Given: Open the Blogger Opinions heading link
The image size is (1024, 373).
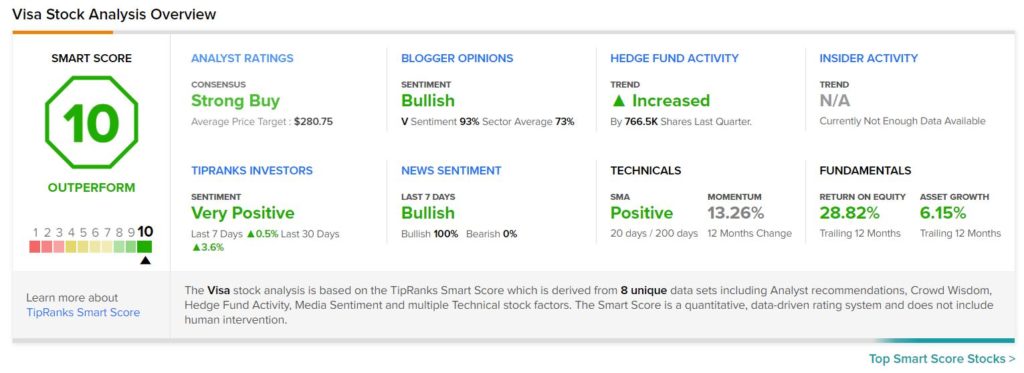Looking at the screenshot, I should click(x=457, y=58).
